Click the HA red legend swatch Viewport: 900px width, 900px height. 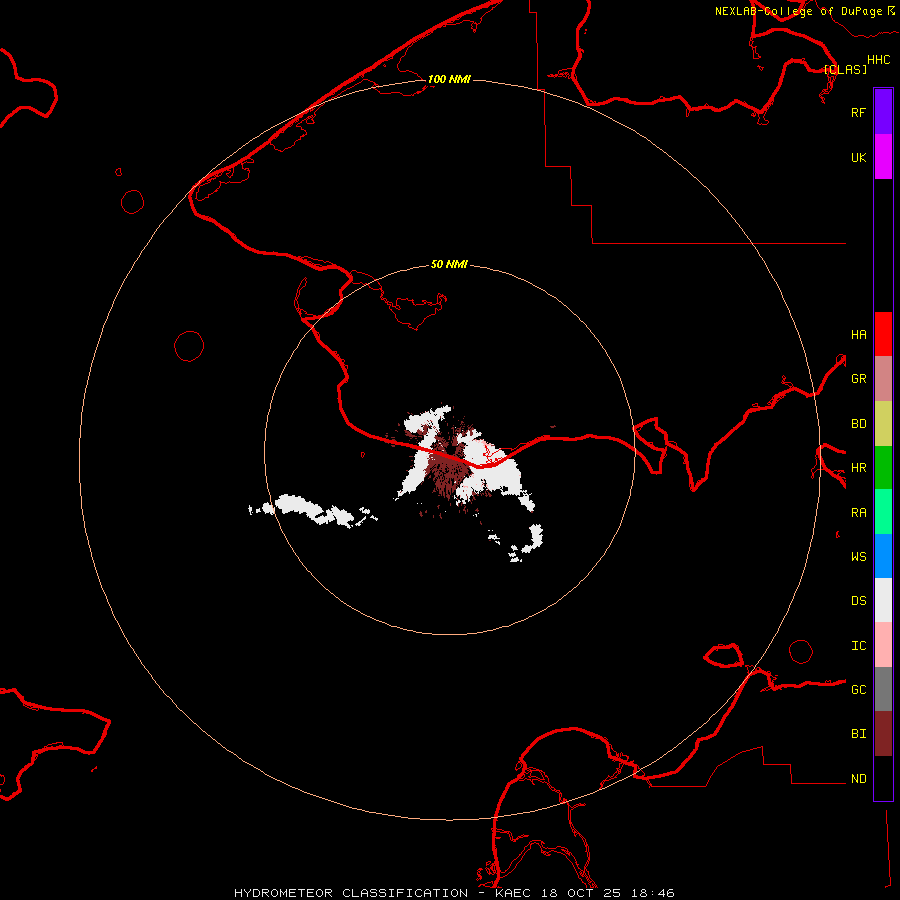(883, 334)
